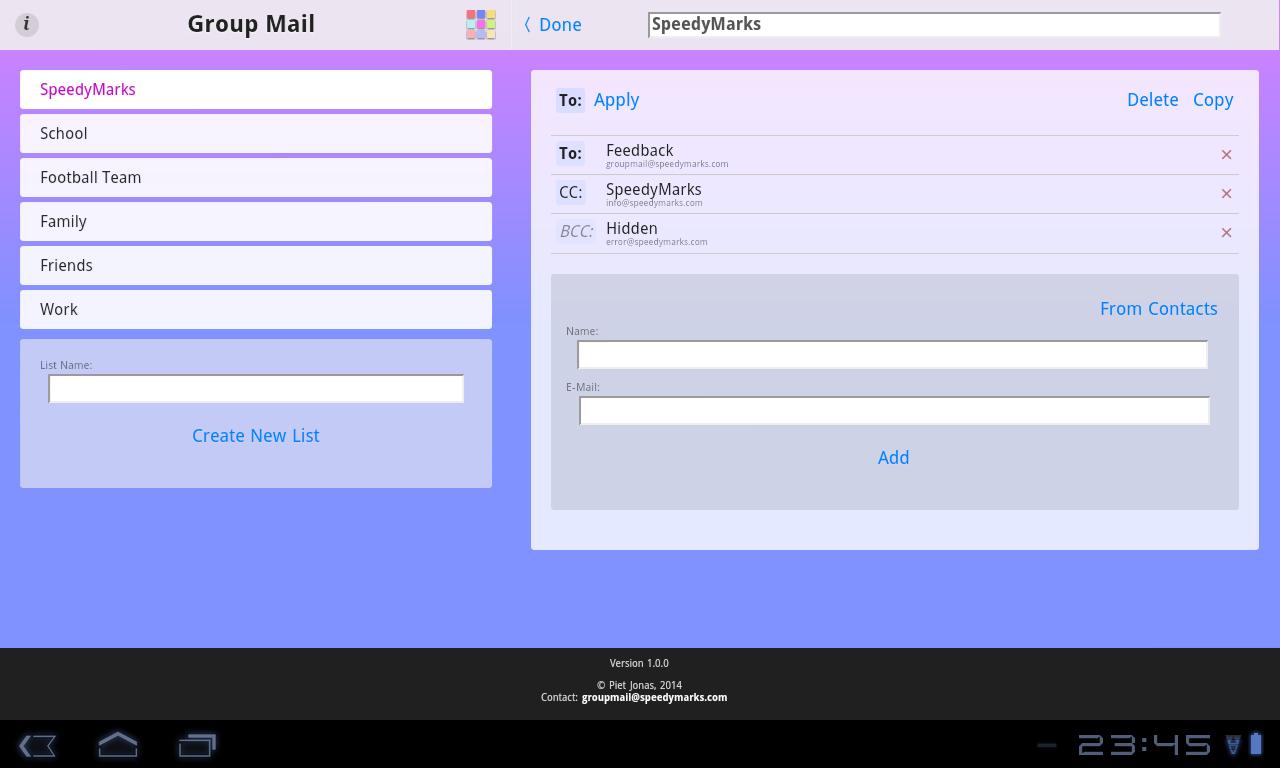Screen dimensions: 1280x768
Task: Focus the E-Mail input field
Action: coord(894,410)
